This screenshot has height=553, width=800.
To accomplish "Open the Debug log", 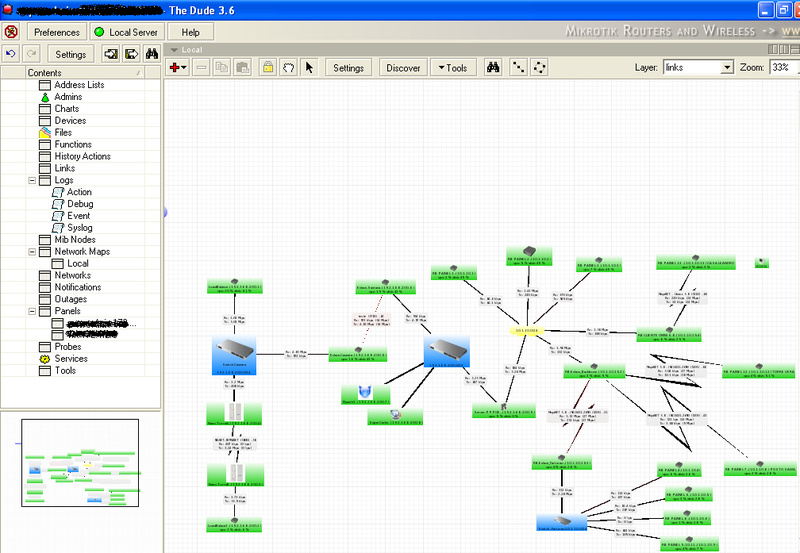I will click(x=80, y=204).
